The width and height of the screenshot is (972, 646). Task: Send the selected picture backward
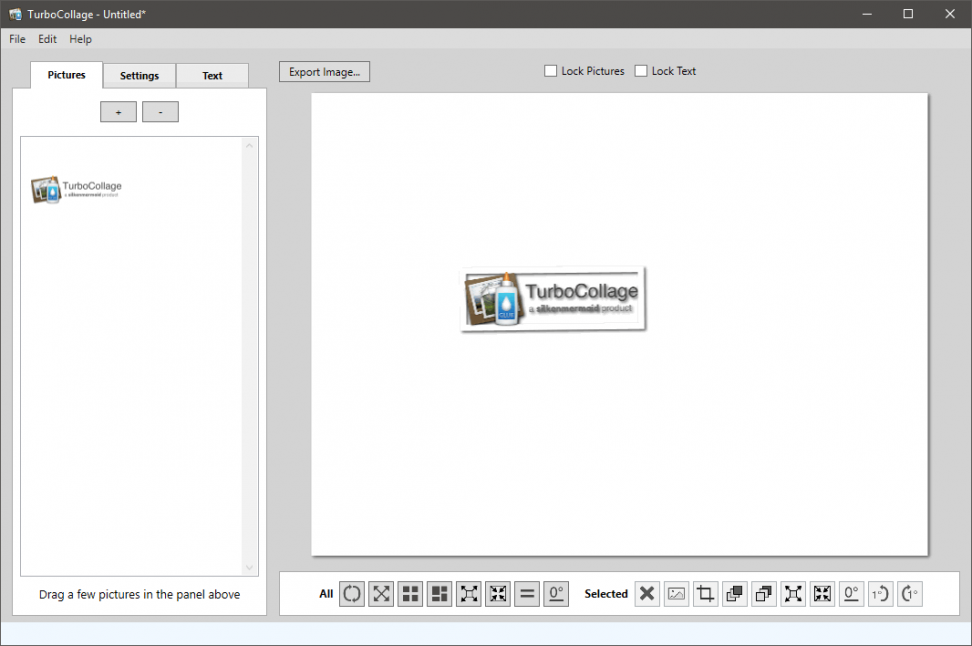[x=762, y=593]
